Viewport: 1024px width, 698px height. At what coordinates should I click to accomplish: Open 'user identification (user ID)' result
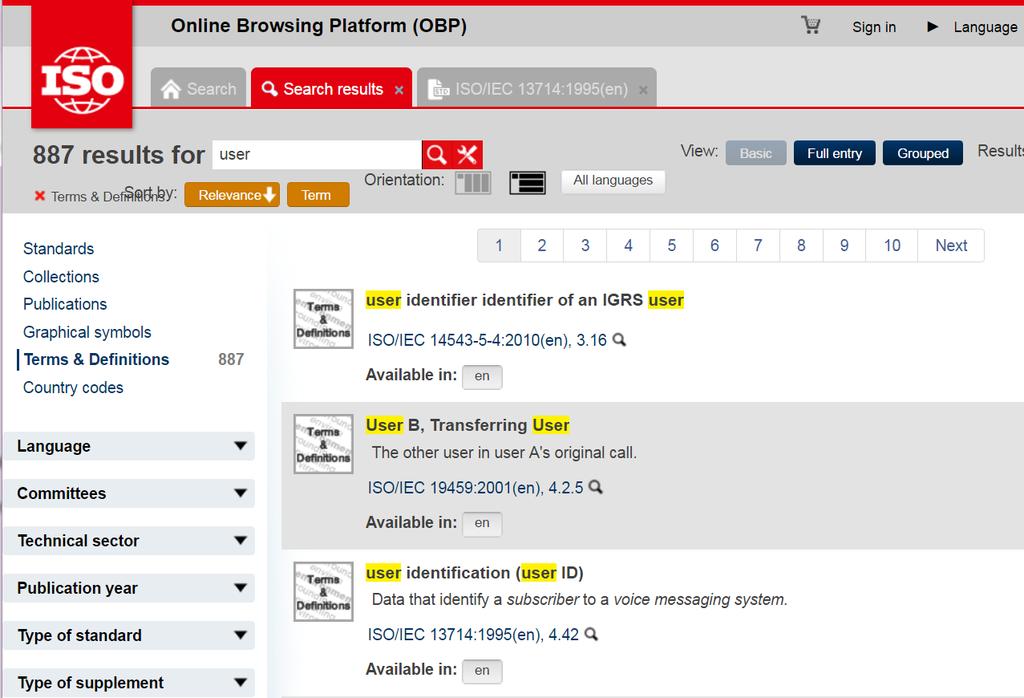(475, 573)
